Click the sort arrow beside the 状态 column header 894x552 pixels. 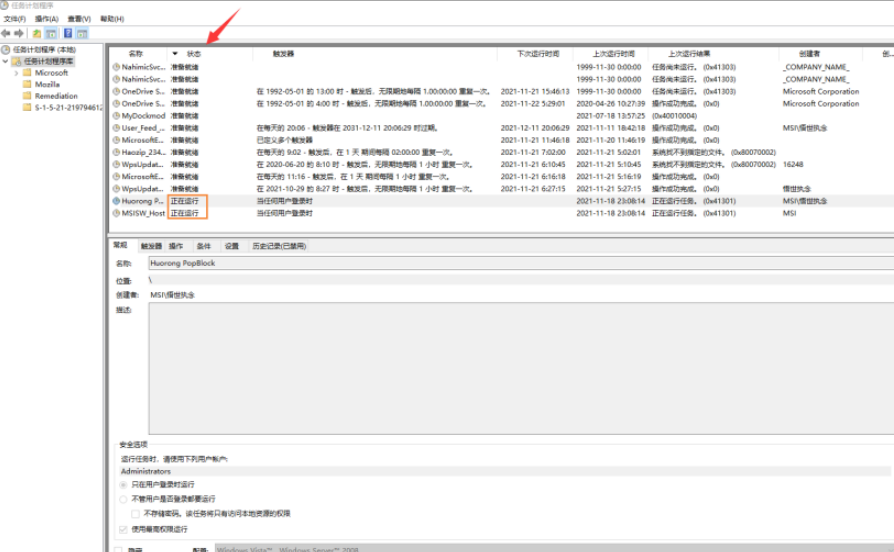coord(174,54)
